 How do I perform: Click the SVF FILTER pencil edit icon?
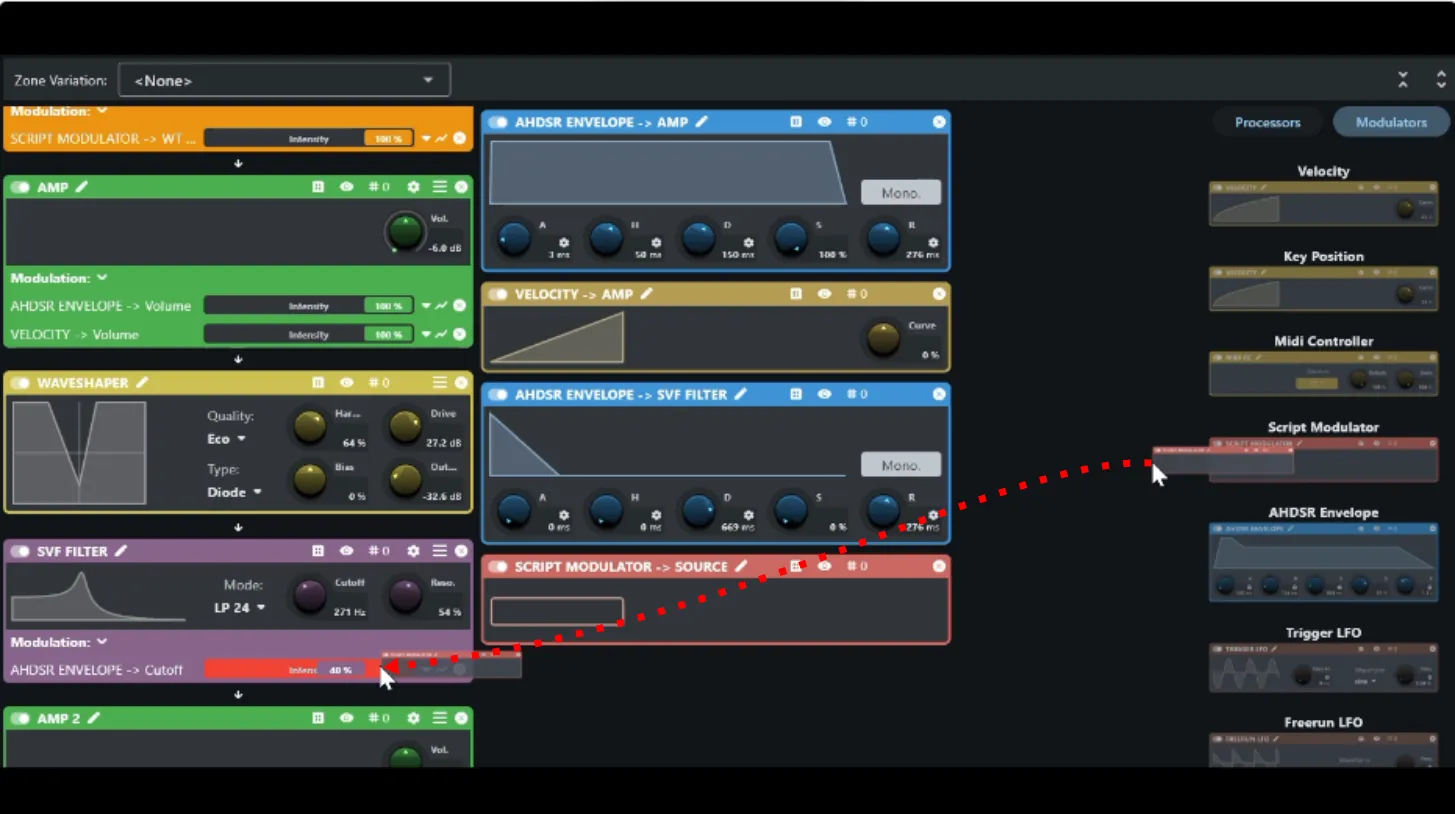(x=121, y=551)
